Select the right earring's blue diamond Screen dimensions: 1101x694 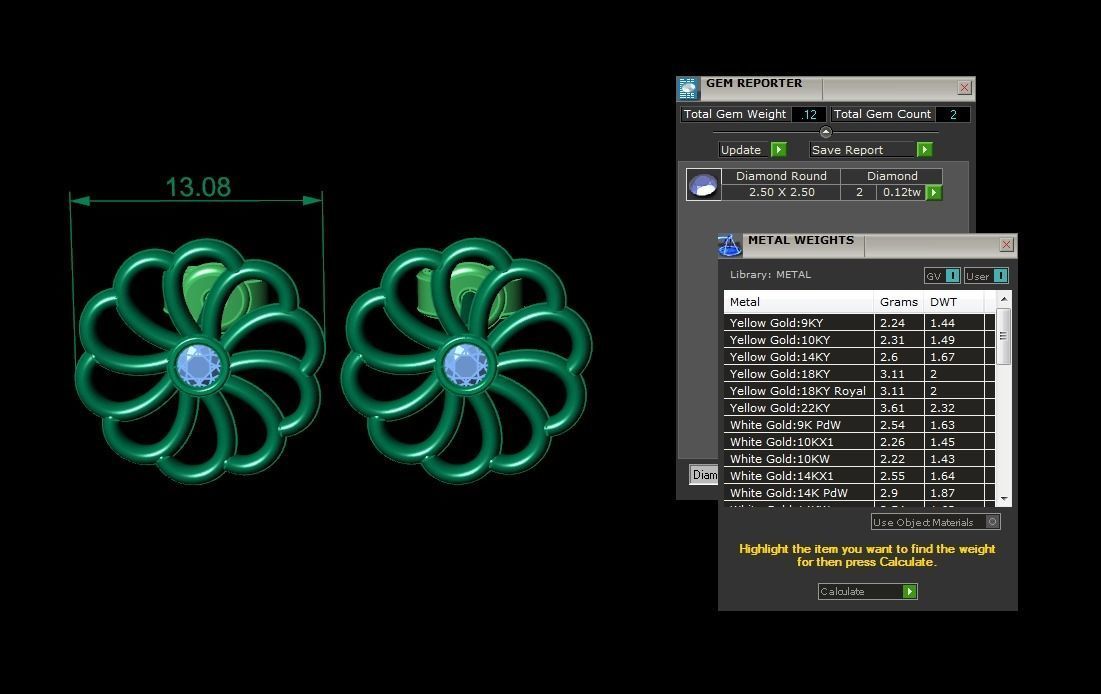(466, 365)
